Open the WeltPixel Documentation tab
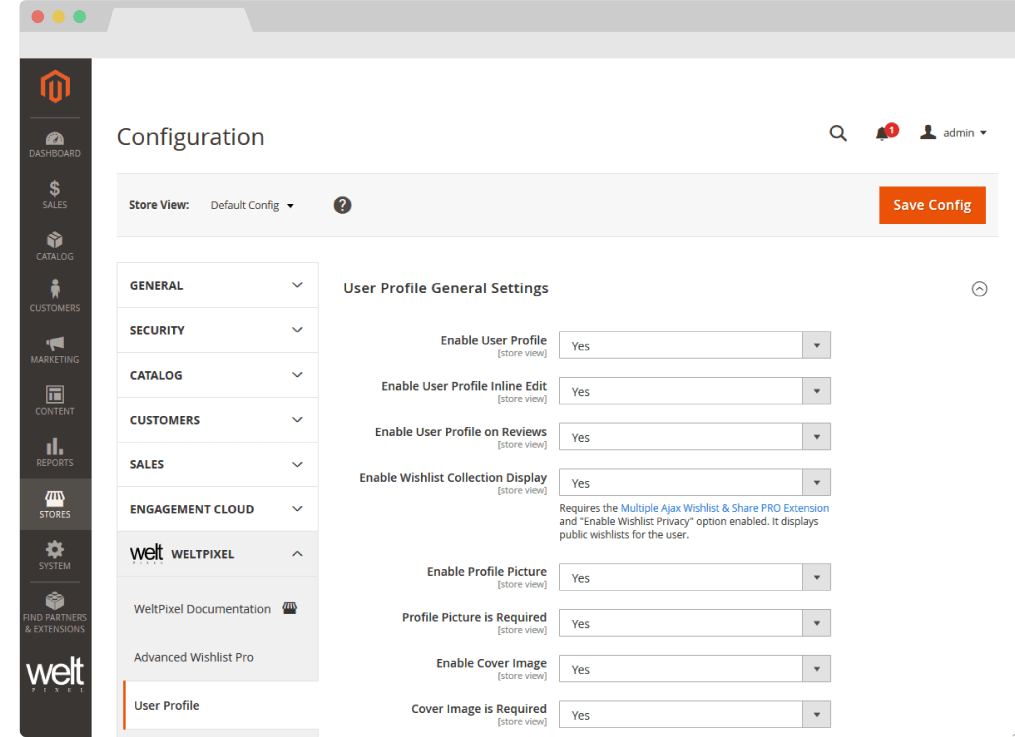 [x=202, y=609]
